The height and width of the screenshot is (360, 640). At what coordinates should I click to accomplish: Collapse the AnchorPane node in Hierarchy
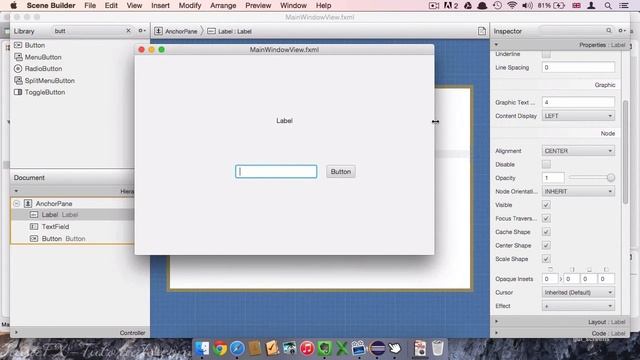[17, 203]
